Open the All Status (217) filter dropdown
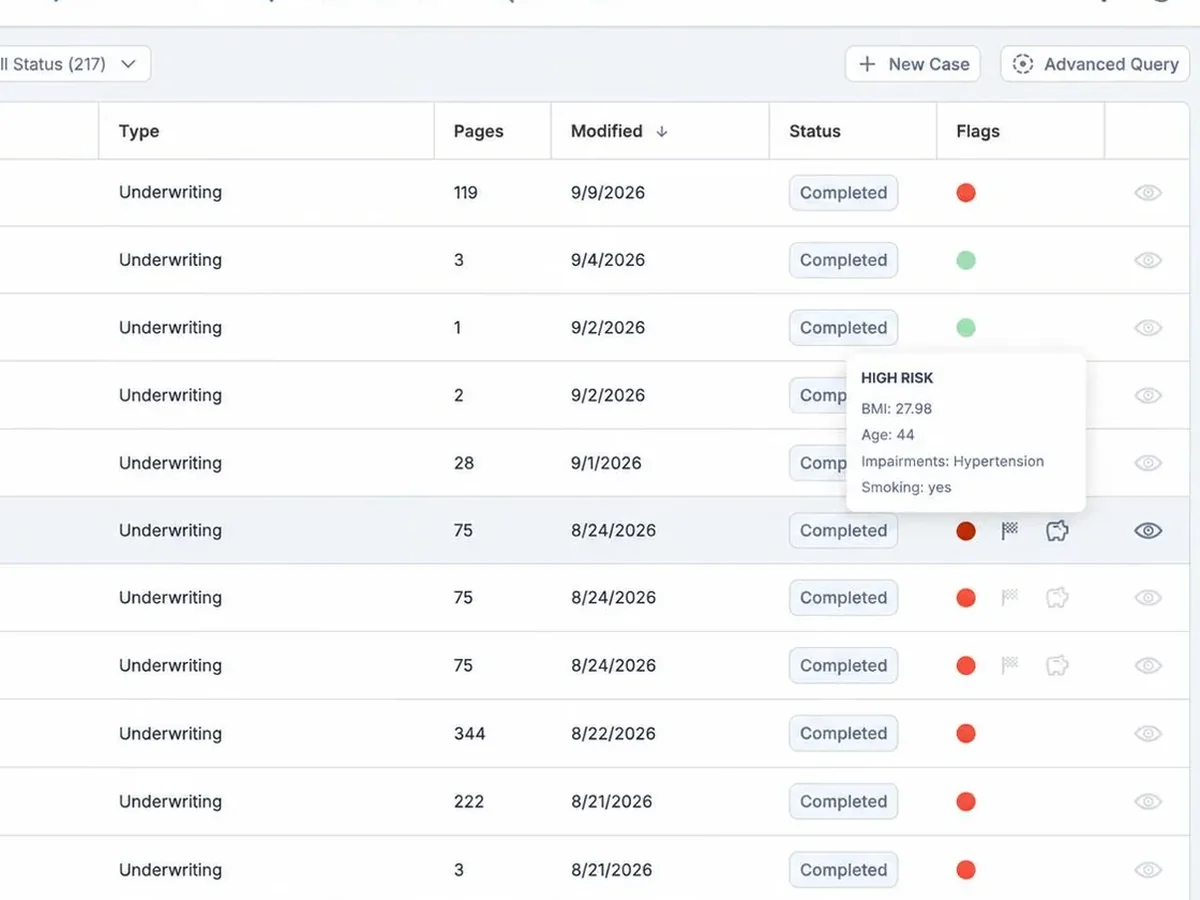This screenshot has width=1200, height=900. coord(70,64)
